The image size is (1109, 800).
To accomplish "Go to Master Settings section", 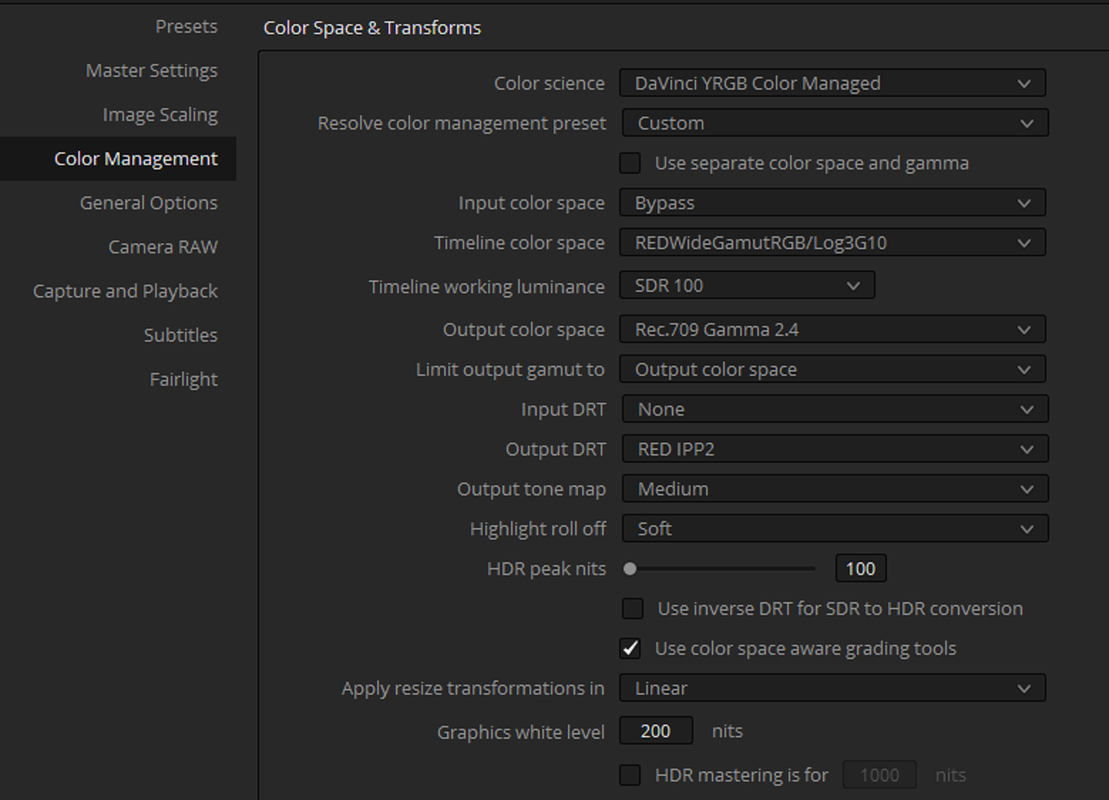I will tap(151, 71).
